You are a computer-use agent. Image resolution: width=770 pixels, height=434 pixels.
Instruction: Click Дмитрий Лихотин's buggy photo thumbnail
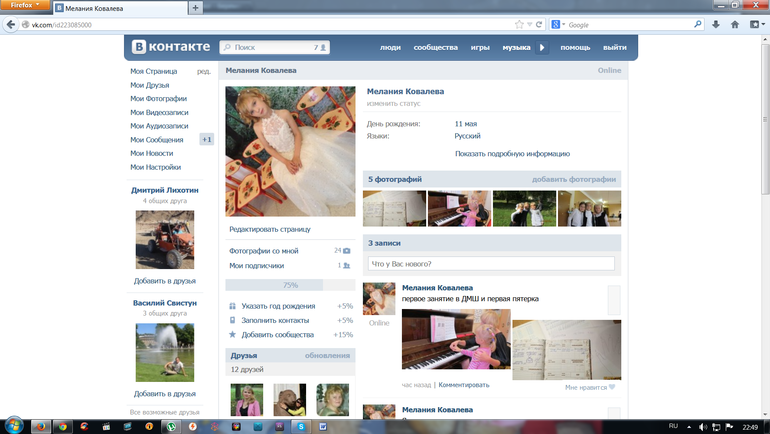coord(165,240)
